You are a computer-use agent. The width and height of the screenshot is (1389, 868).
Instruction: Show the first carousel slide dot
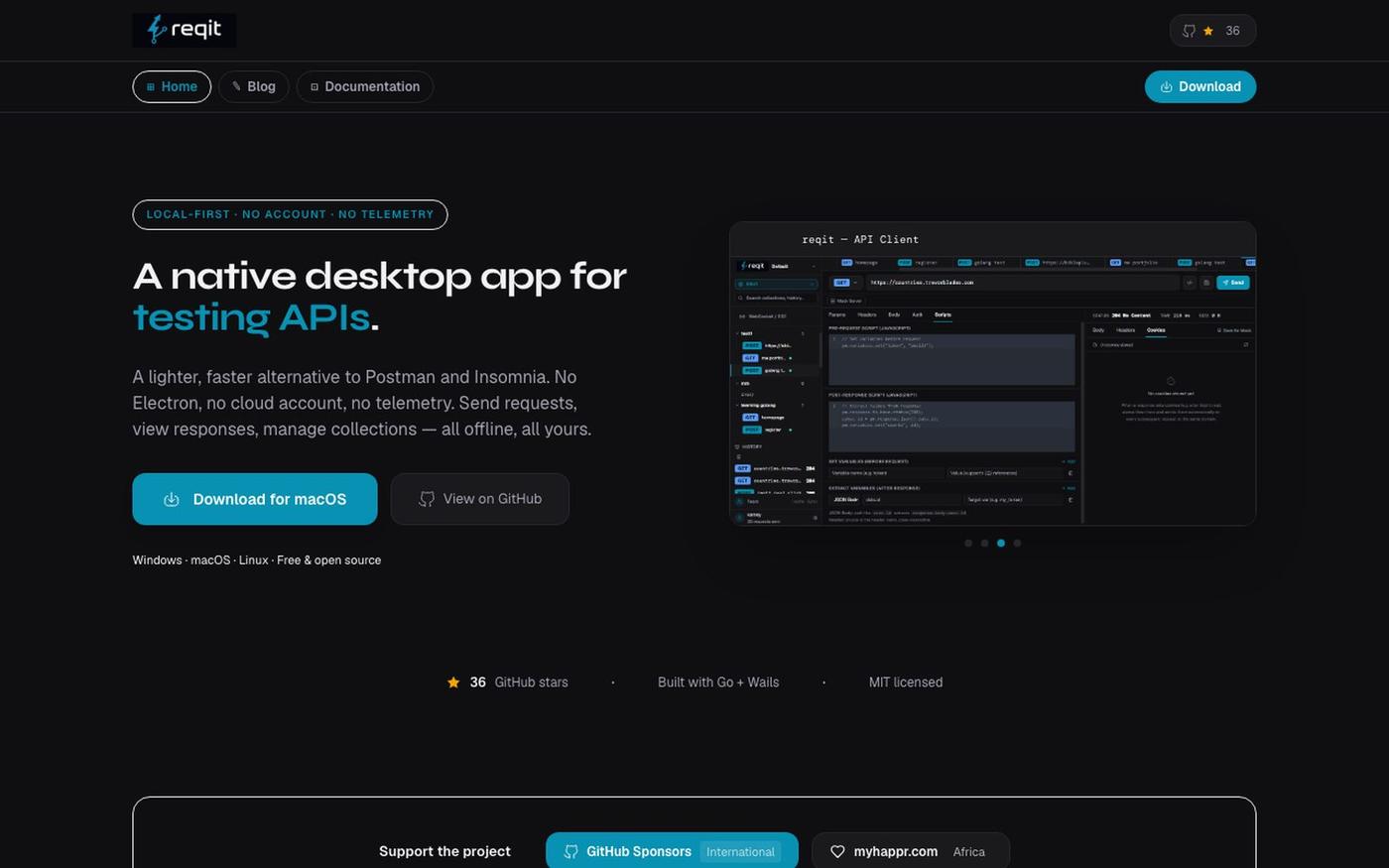[x=968, y=543]
